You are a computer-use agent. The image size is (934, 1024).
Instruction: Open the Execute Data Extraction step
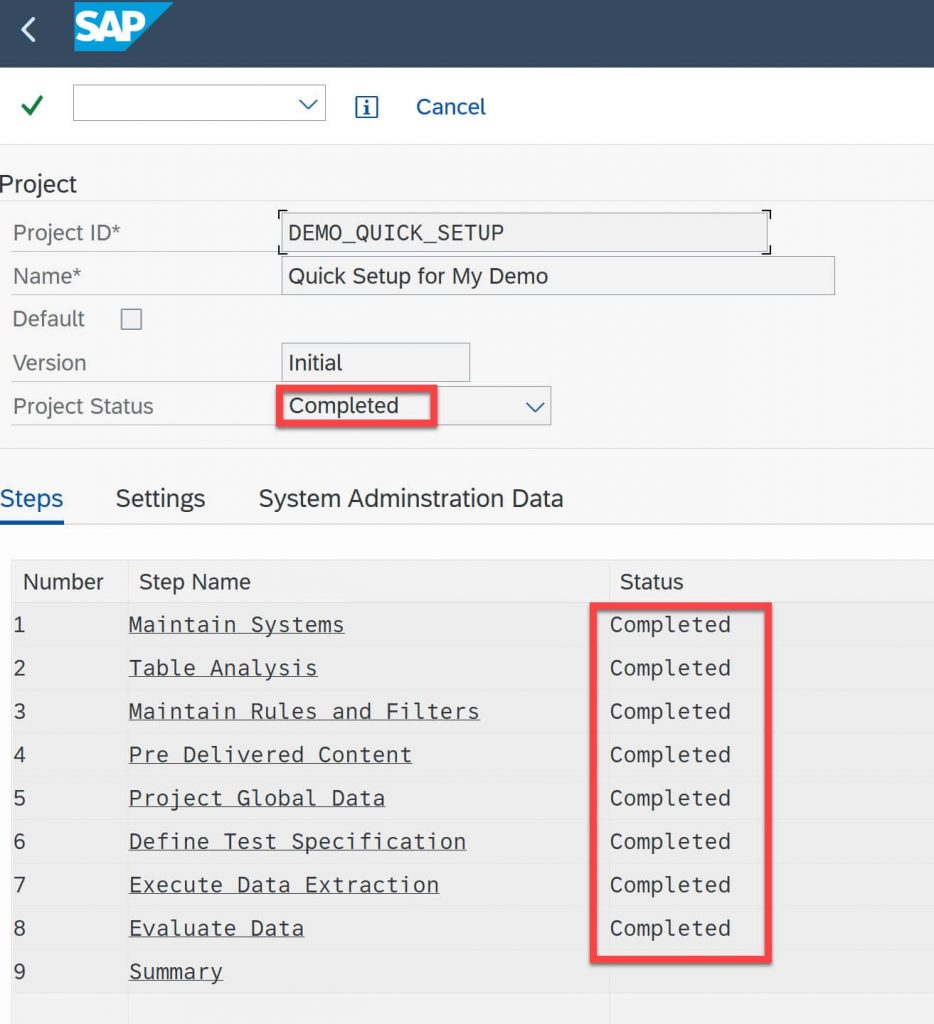click(x=283, y=885)
